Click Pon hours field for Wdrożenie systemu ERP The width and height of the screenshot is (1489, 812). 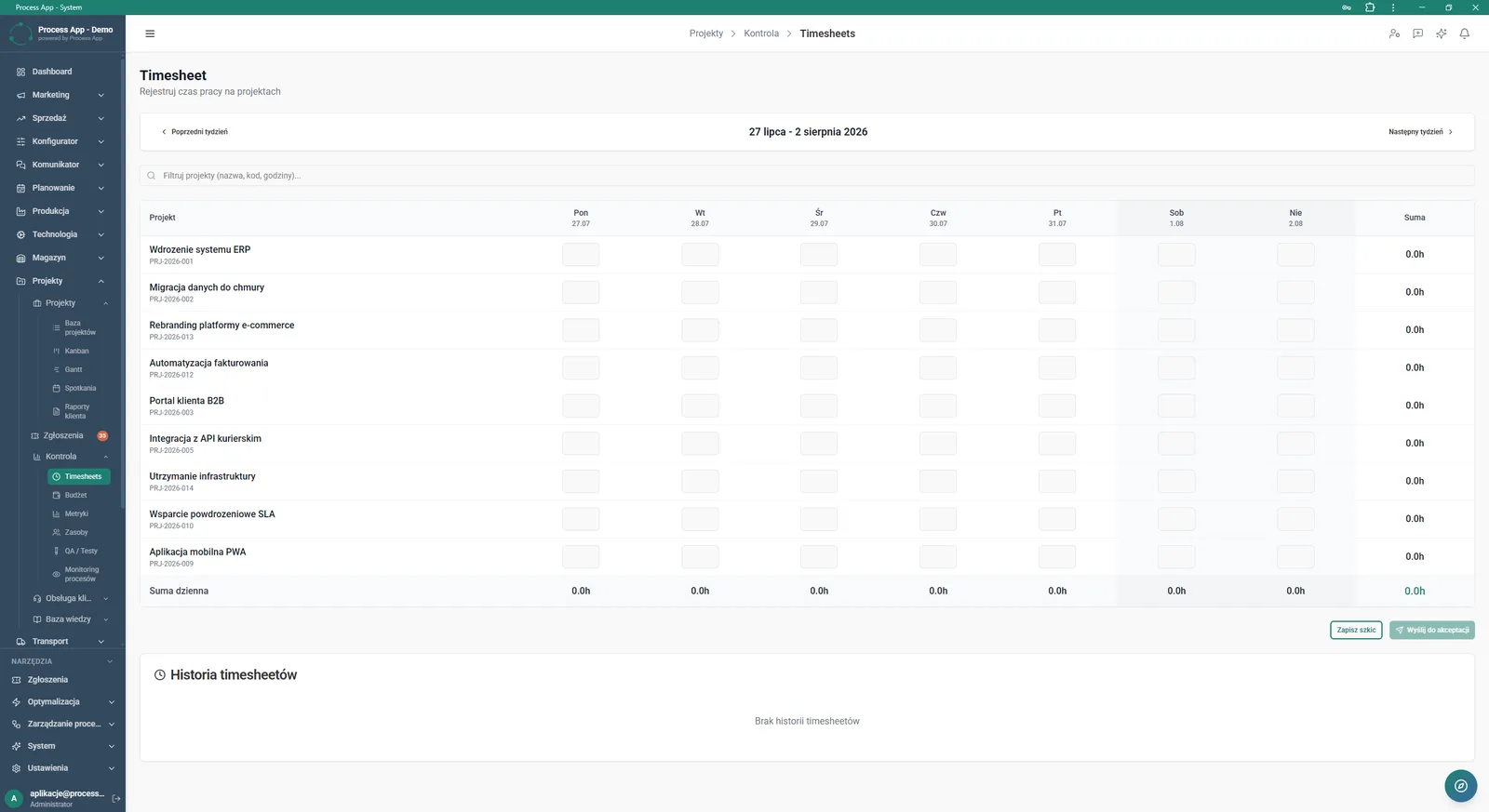tap(581, 255)
